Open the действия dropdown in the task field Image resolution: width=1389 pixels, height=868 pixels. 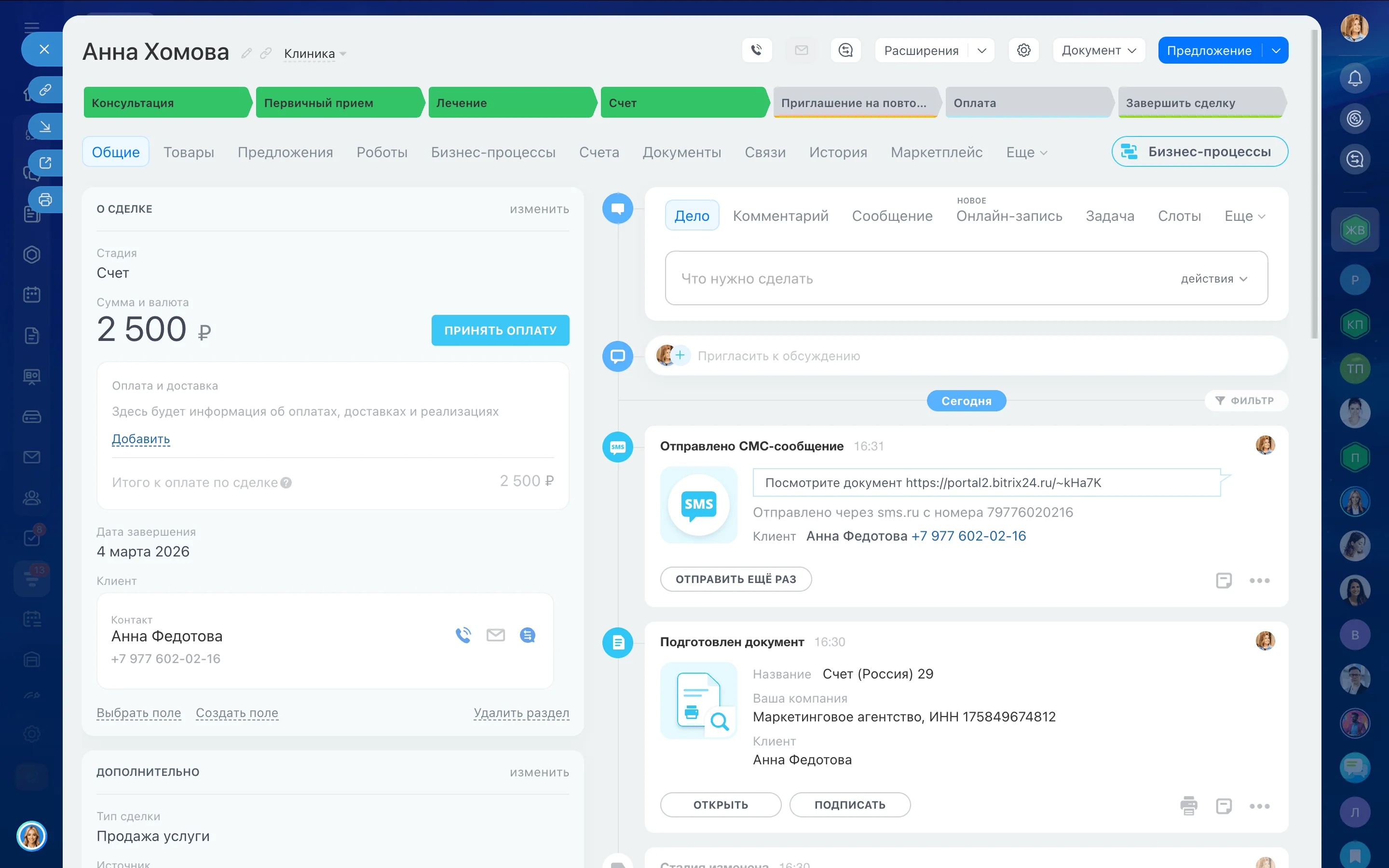(x=1213, y=278)
